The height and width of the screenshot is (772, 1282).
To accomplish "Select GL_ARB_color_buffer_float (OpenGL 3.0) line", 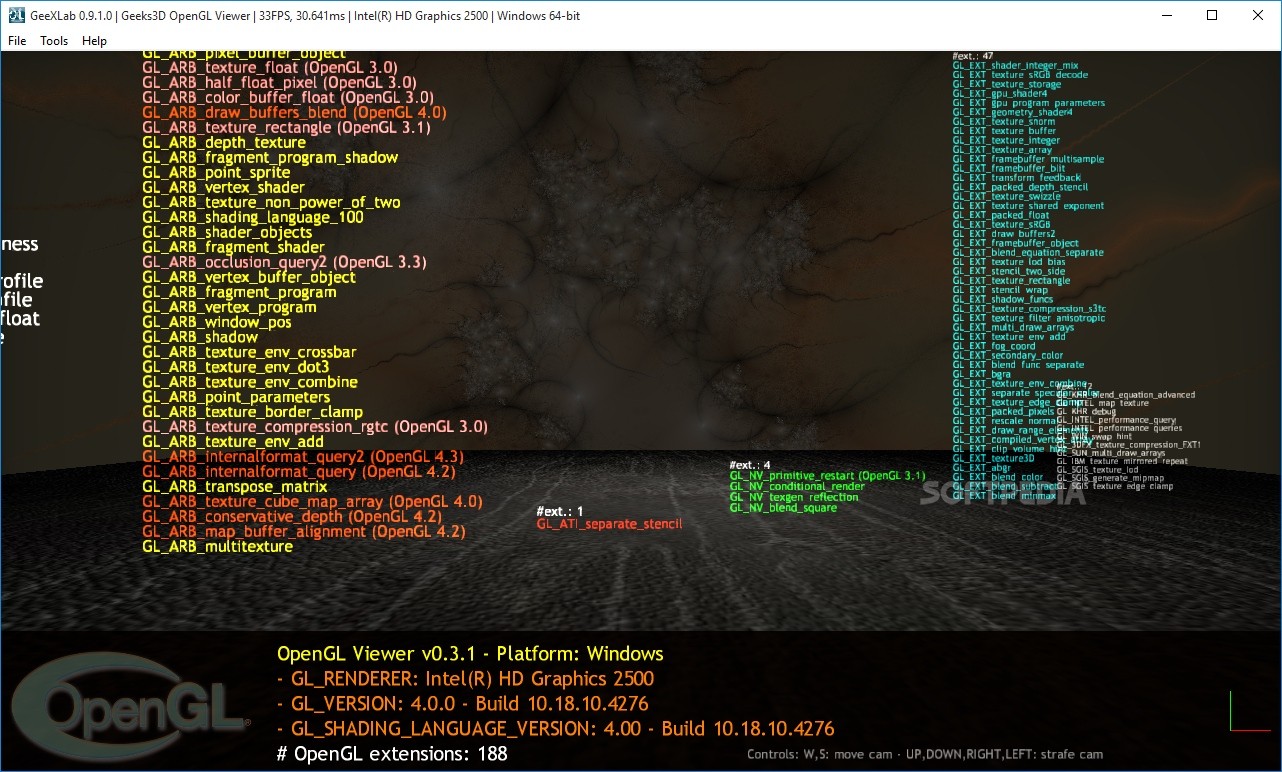I will click(x=288, y=97).
